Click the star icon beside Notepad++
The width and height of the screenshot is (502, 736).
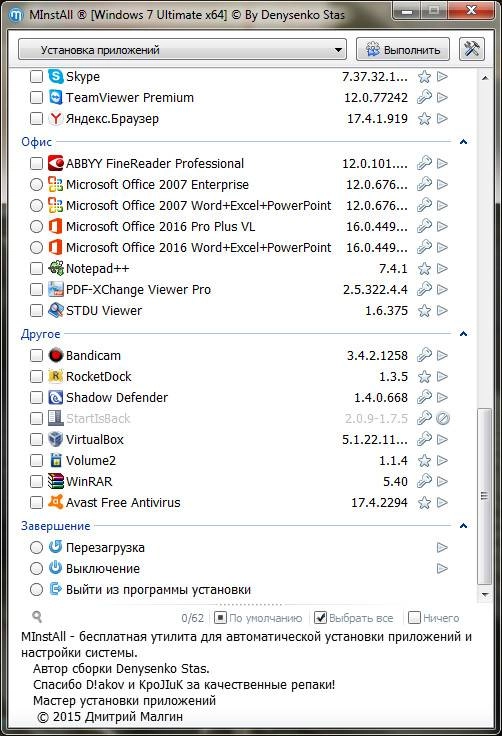(x=424, y=269)
